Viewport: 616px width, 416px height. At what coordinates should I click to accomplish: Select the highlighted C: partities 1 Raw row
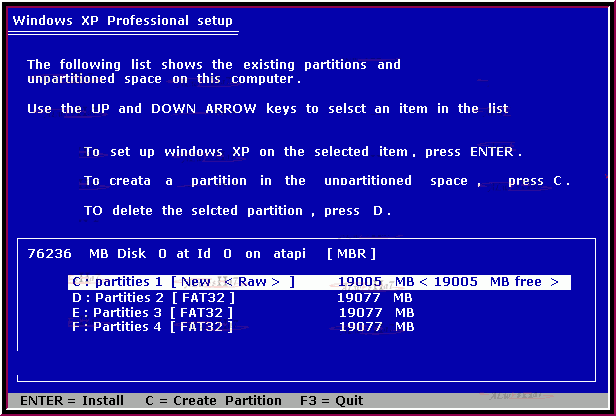(319, 282)
